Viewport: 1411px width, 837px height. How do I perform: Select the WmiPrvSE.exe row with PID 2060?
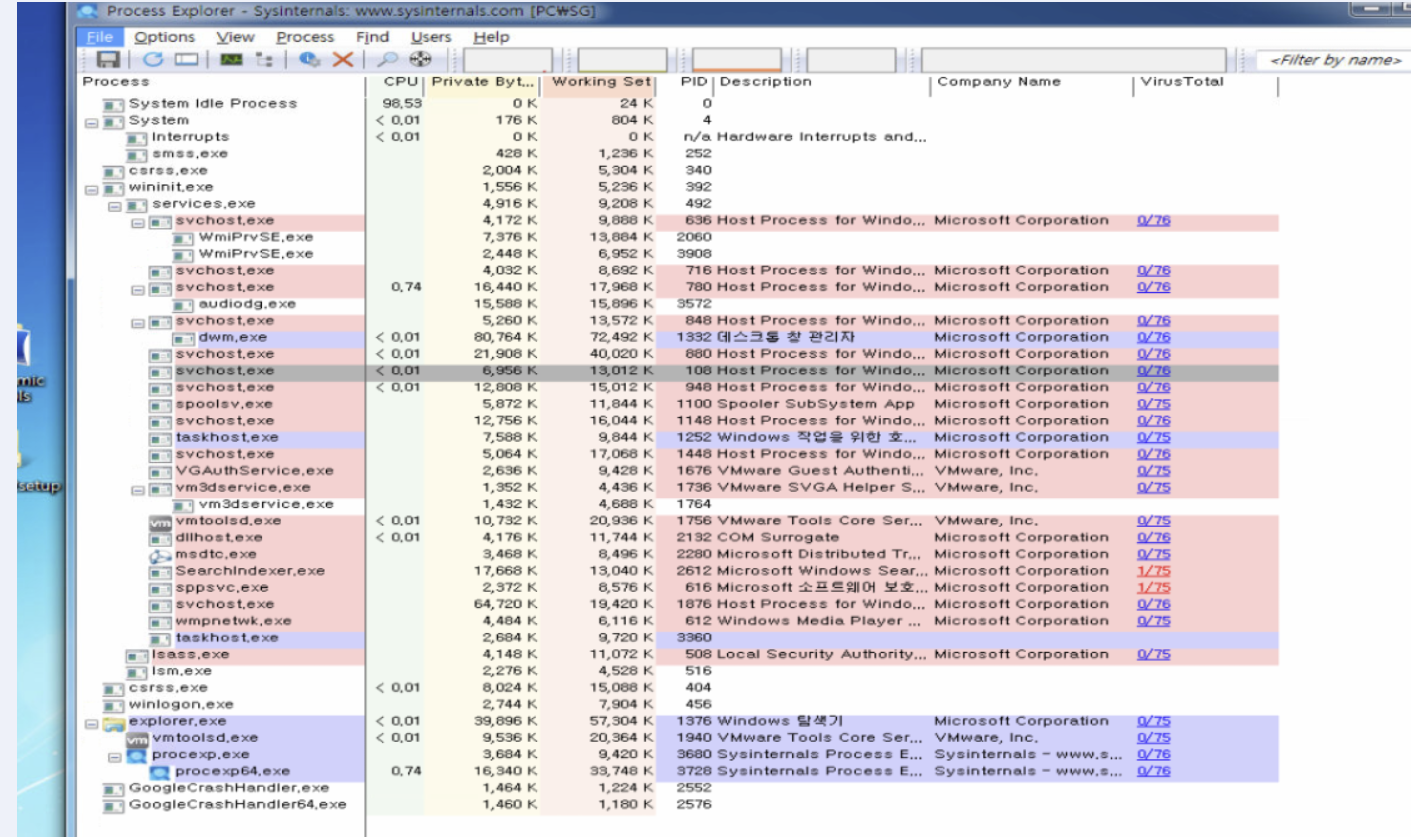680,238
